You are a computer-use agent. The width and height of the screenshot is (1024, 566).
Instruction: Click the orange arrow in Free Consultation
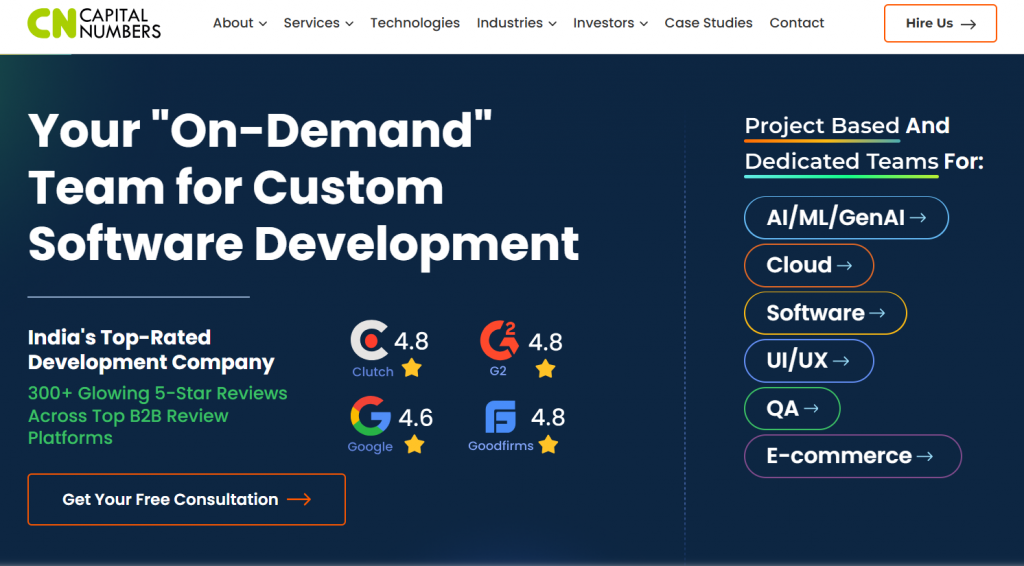click(x=299, y=499)
